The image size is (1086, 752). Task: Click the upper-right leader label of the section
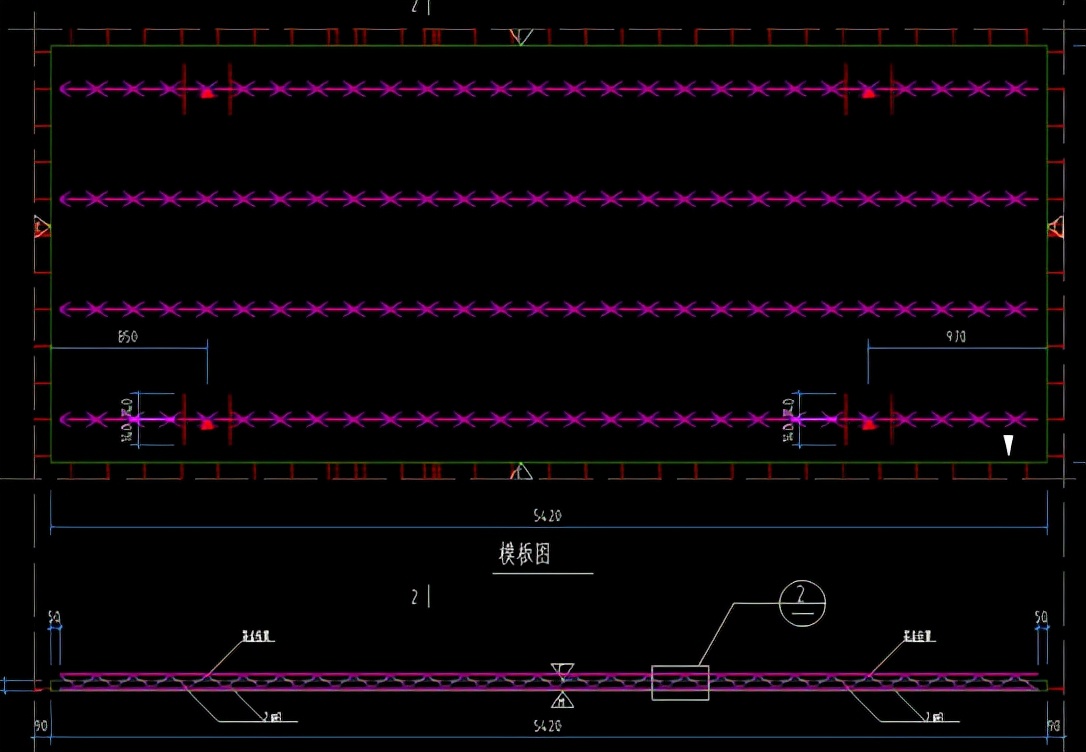919,636
